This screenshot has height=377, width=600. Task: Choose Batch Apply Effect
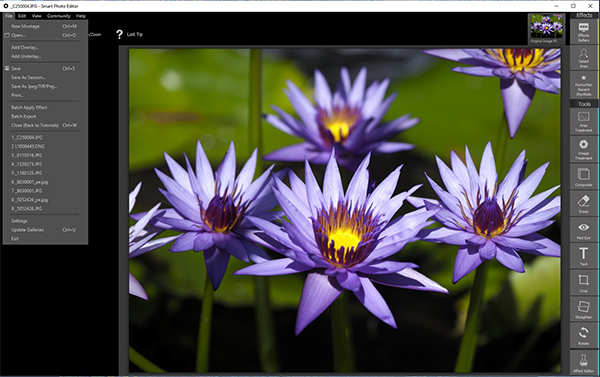click(45, 108)
